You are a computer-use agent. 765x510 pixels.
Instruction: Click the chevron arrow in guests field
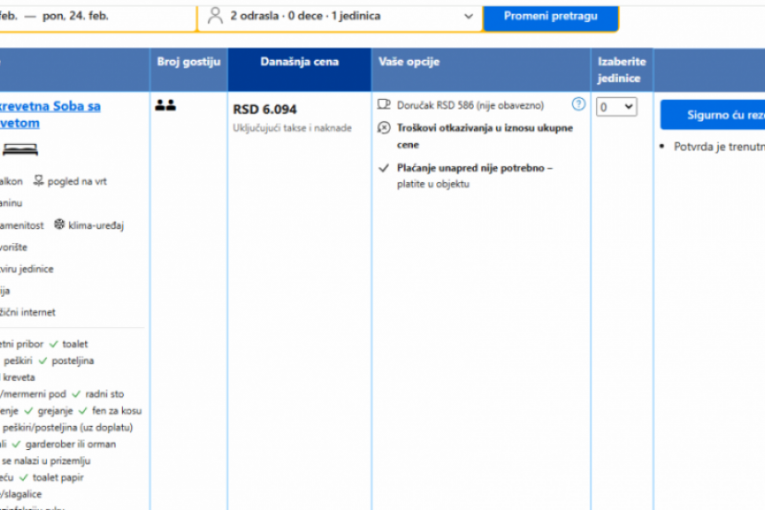468,16
